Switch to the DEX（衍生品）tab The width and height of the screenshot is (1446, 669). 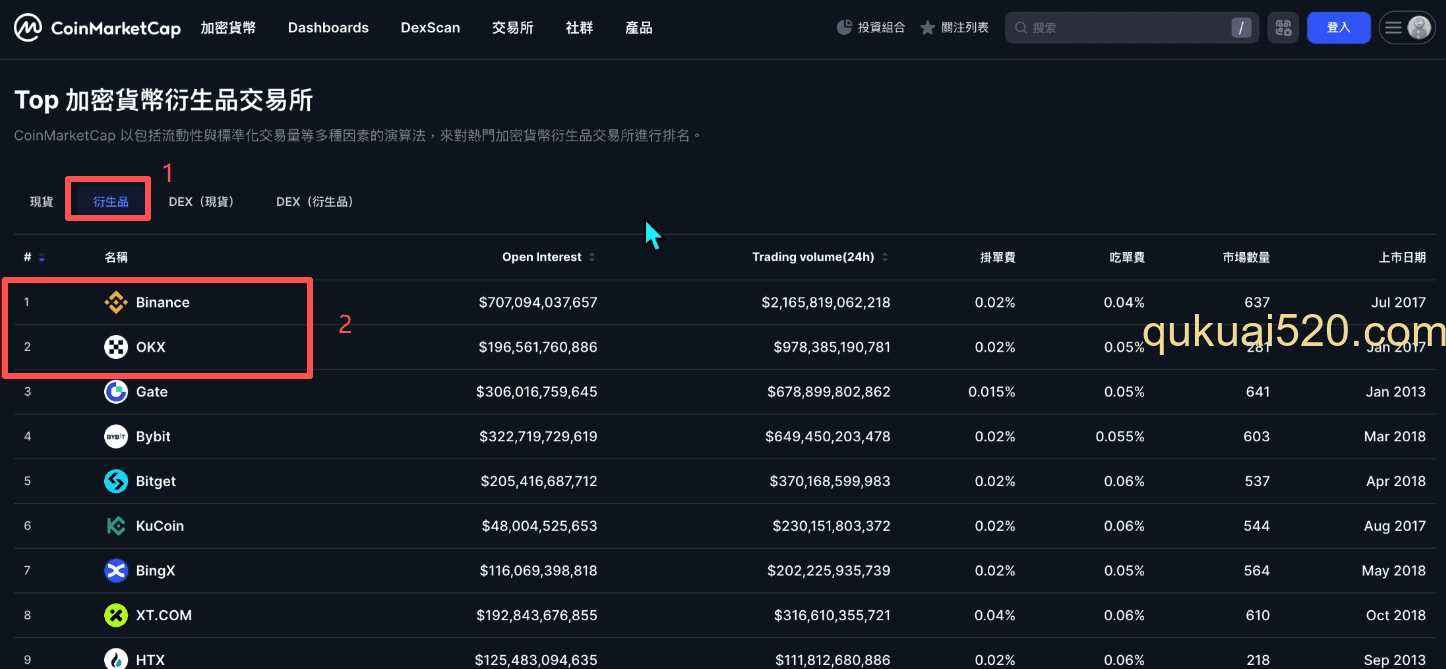[x=315, y=201]
